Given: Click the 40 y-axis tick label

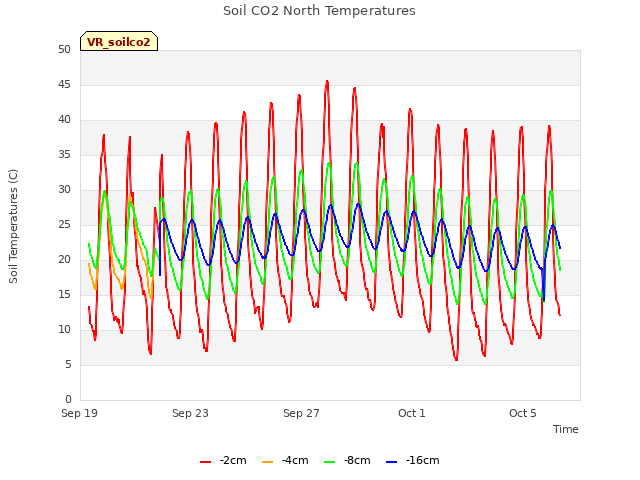Looking at the screenshot, I should coord(64,120).
